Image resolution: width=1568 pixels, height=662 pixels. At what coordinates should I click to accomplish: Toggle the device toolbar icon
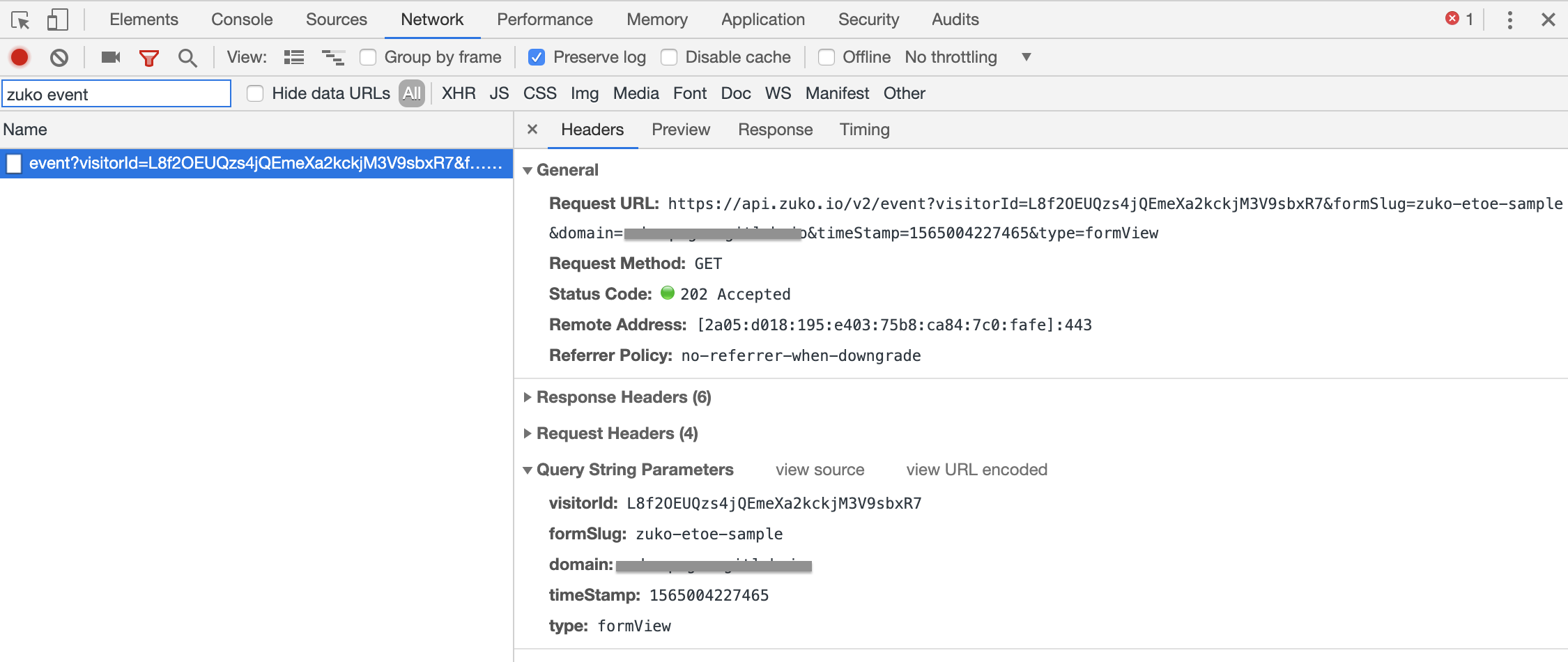57,20
